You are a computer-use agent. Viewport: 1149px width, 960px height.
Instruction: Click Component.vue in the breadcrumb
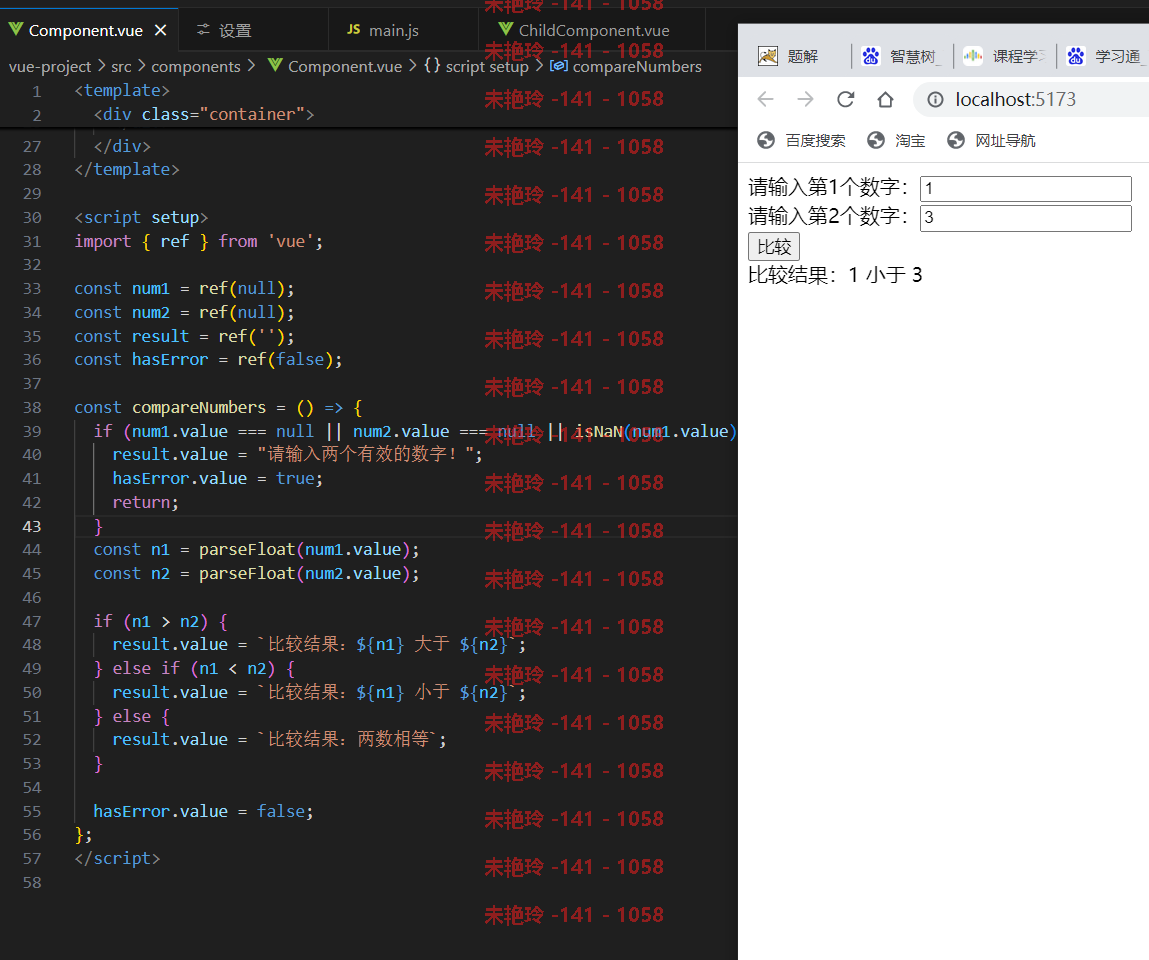coord(344,67)
